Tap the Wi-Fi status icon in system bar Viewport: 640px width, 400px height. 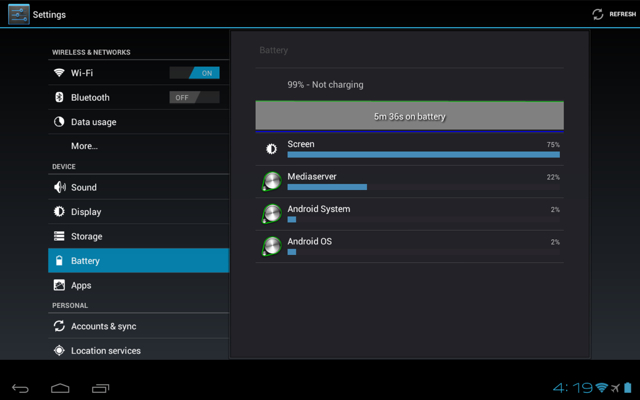click(x=602, y=387)
